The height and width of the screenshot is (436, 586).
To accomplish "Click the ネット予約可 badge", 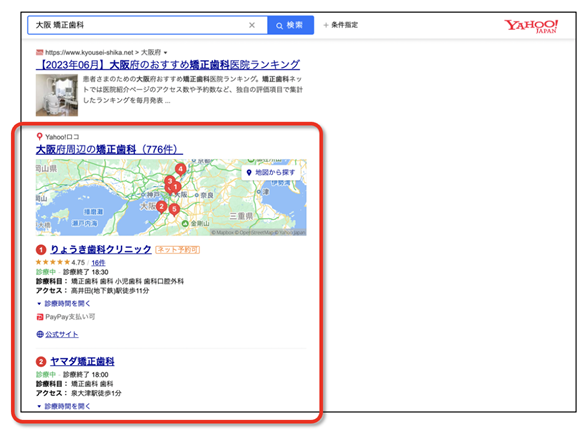I will point(178,250).
